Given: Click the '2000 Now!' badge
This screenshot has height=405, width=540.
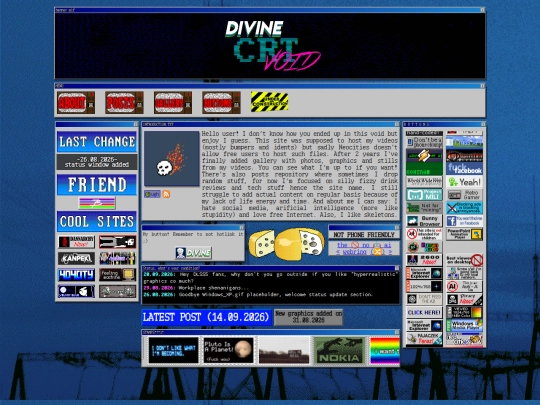Looking at the screenshot, I should [424, 260].
